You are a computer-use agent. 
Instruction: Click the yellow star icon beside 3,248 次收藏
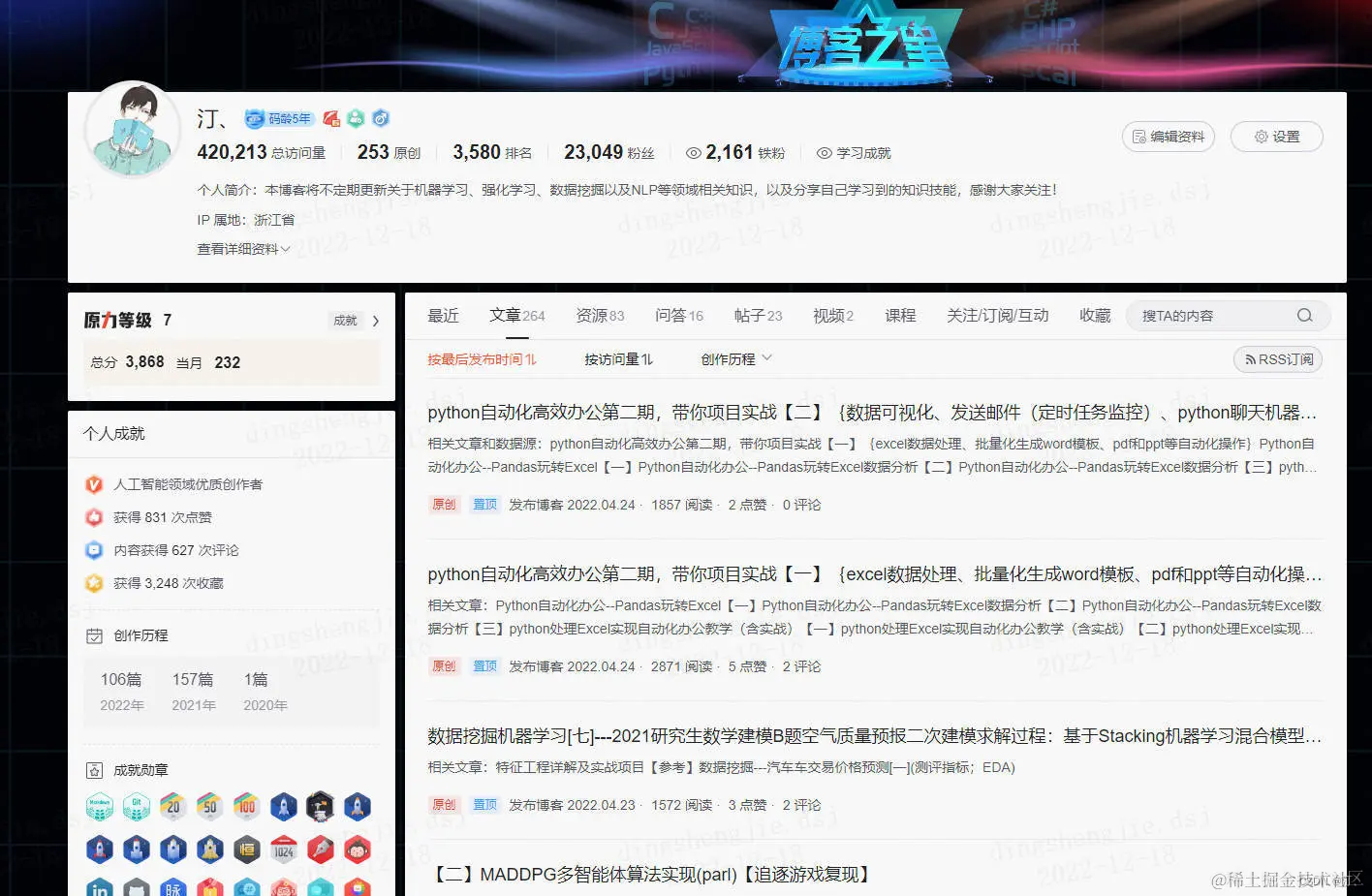pyautogui.click(x=94, y=583)
